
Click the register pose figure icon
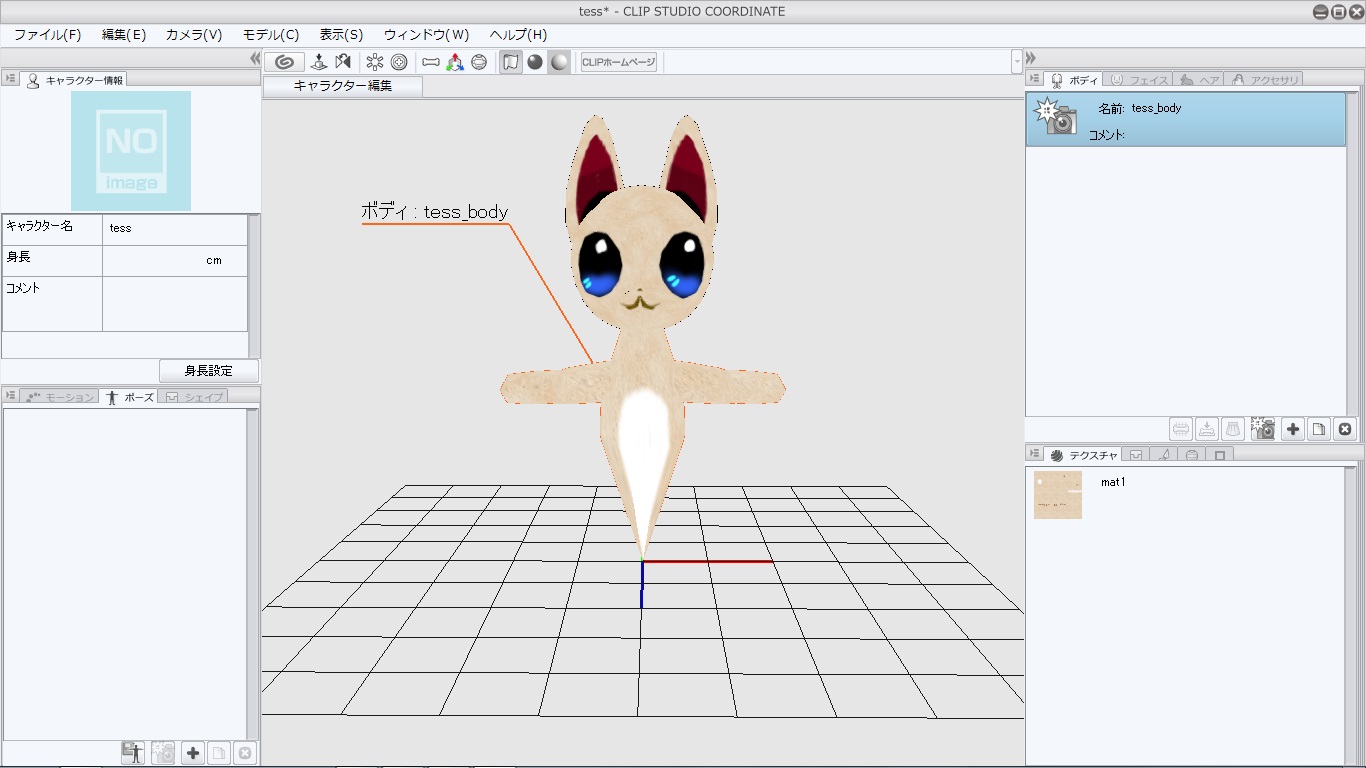coord(132,753)
